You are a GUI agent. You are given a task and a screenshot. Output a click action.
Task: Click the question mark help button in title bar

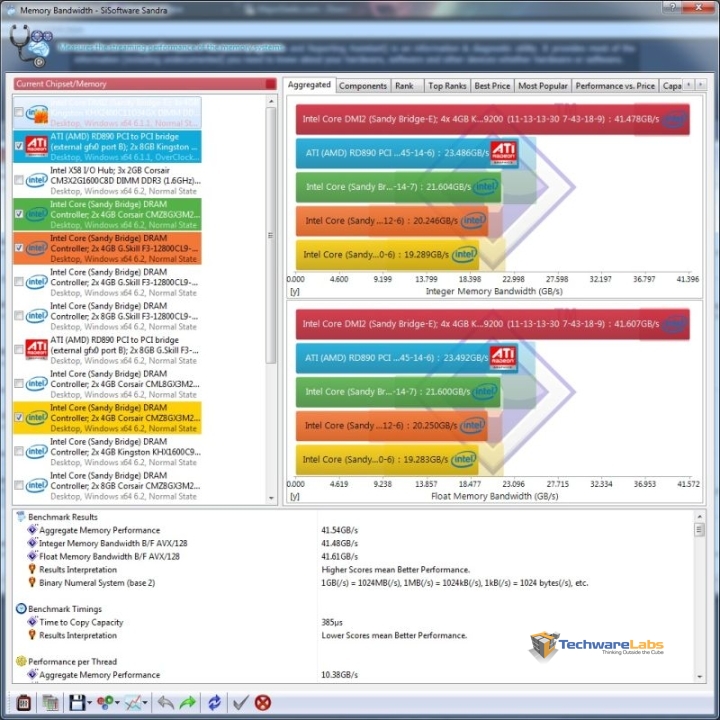point(673,6)
